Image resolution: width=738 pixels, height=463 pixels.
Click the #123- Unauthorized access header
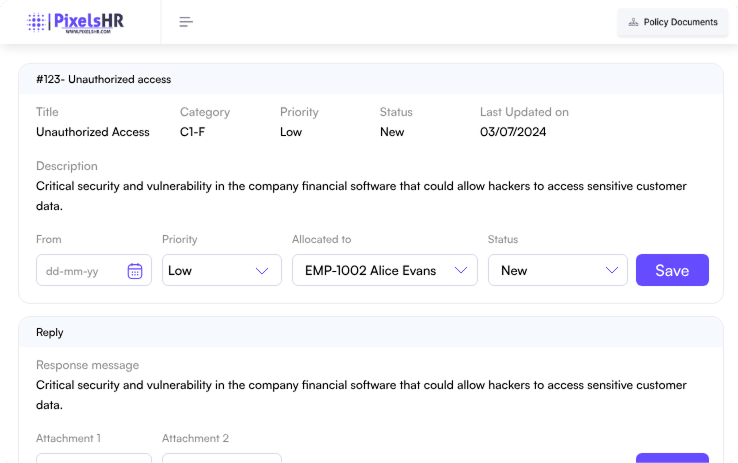pyautogui.click(x=104, y=79)
